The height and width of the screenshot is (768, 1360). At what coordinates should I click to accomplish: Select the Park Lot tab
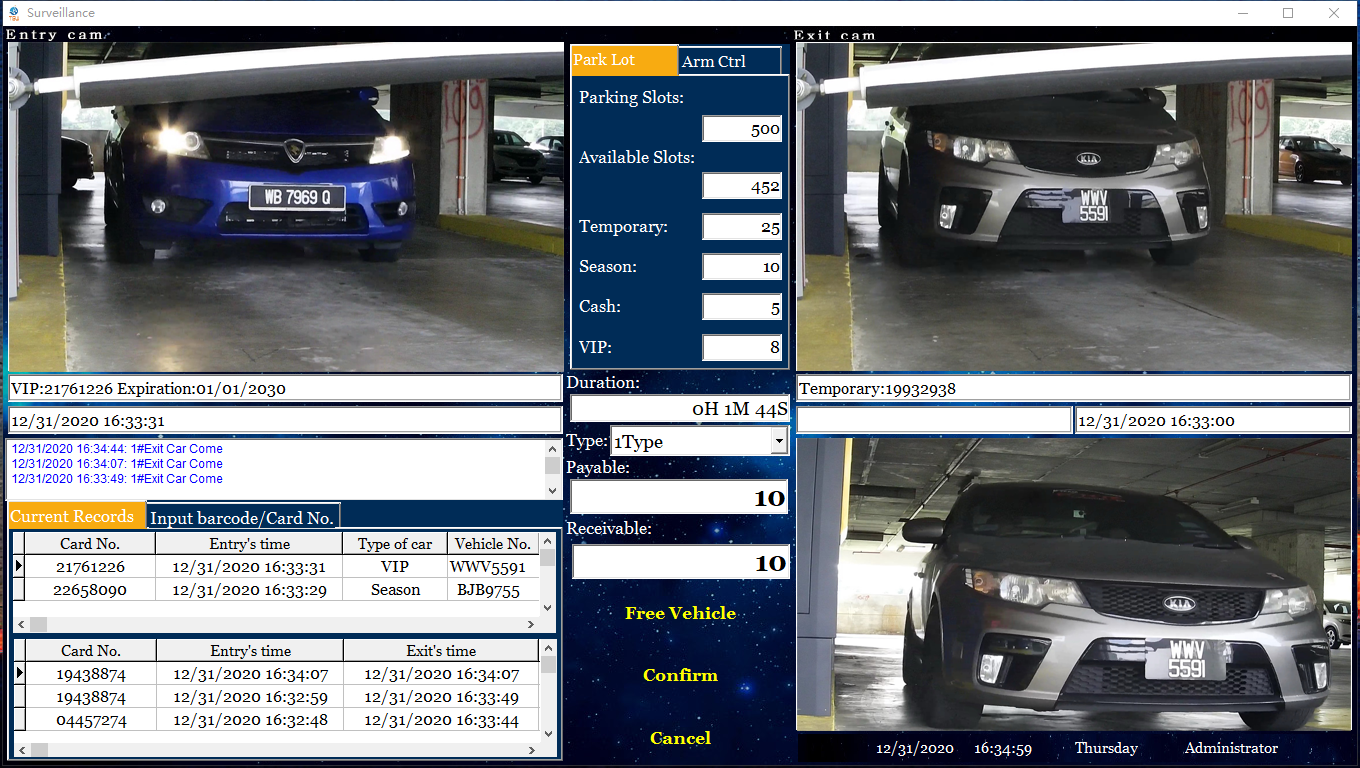(624, 60)
